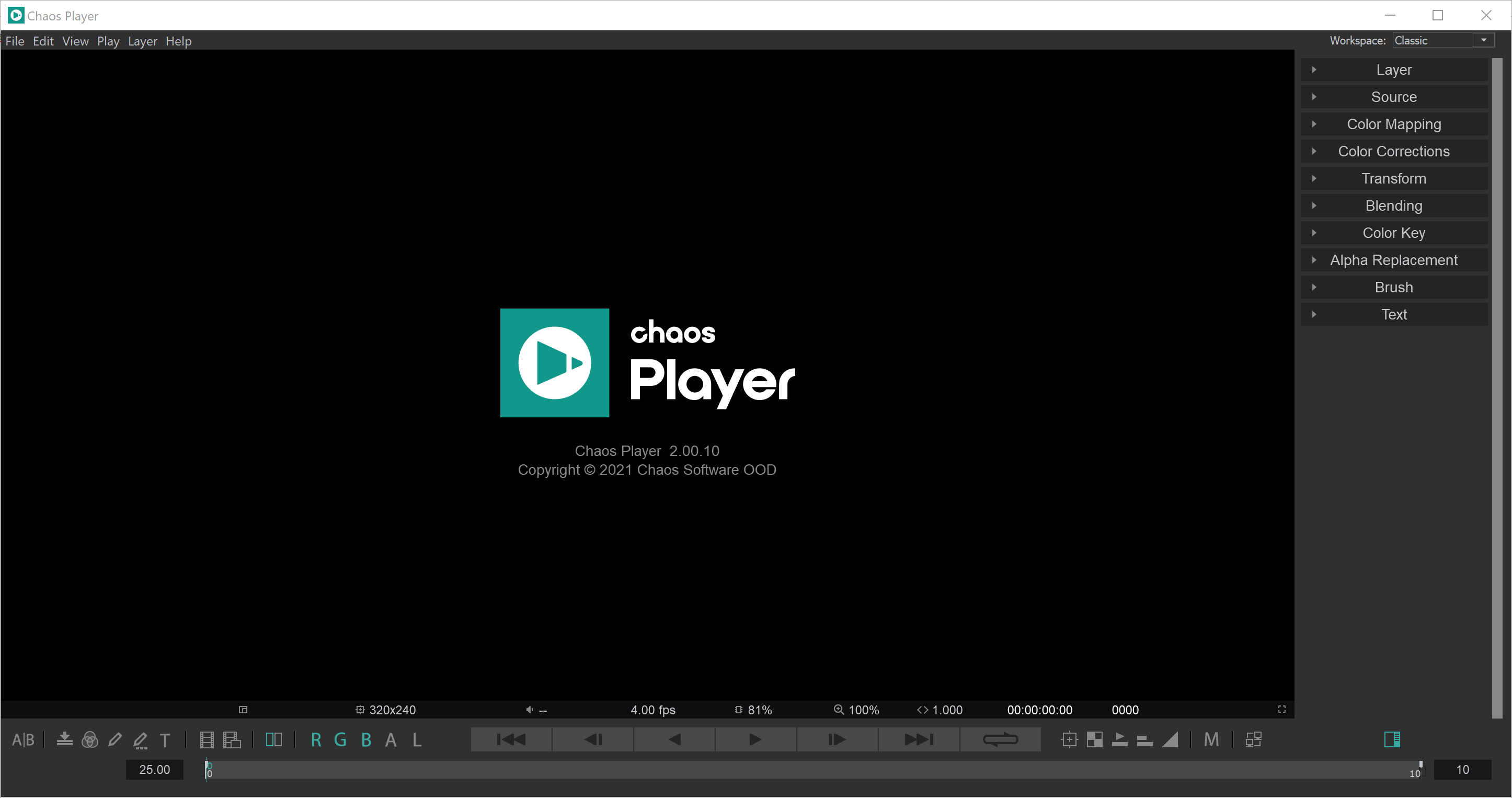Expand the Color Corrections panel
This screenshot has height=798, width=1512.
click(1394, 152)
